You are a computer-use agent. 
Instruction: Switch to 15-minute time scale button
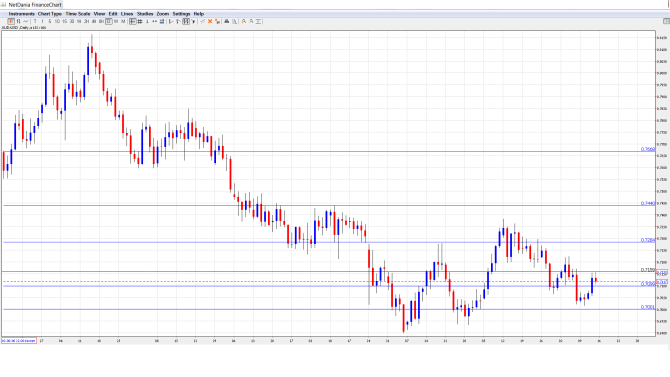click(x=65, y=21)
